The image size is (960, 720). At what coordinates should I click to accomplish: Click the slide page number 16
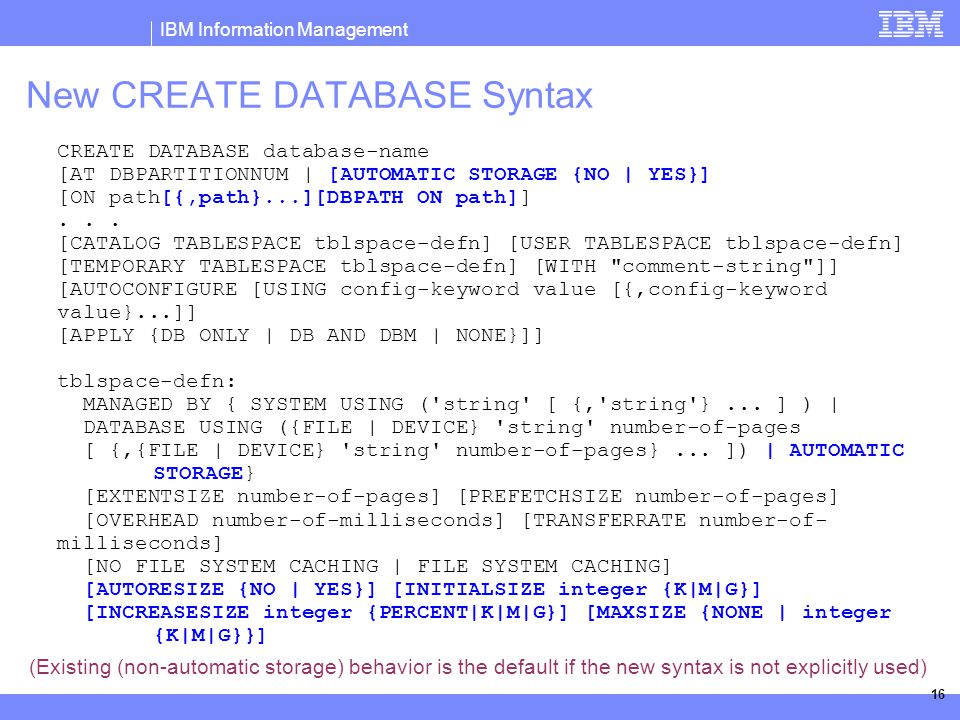pos(937,694)
